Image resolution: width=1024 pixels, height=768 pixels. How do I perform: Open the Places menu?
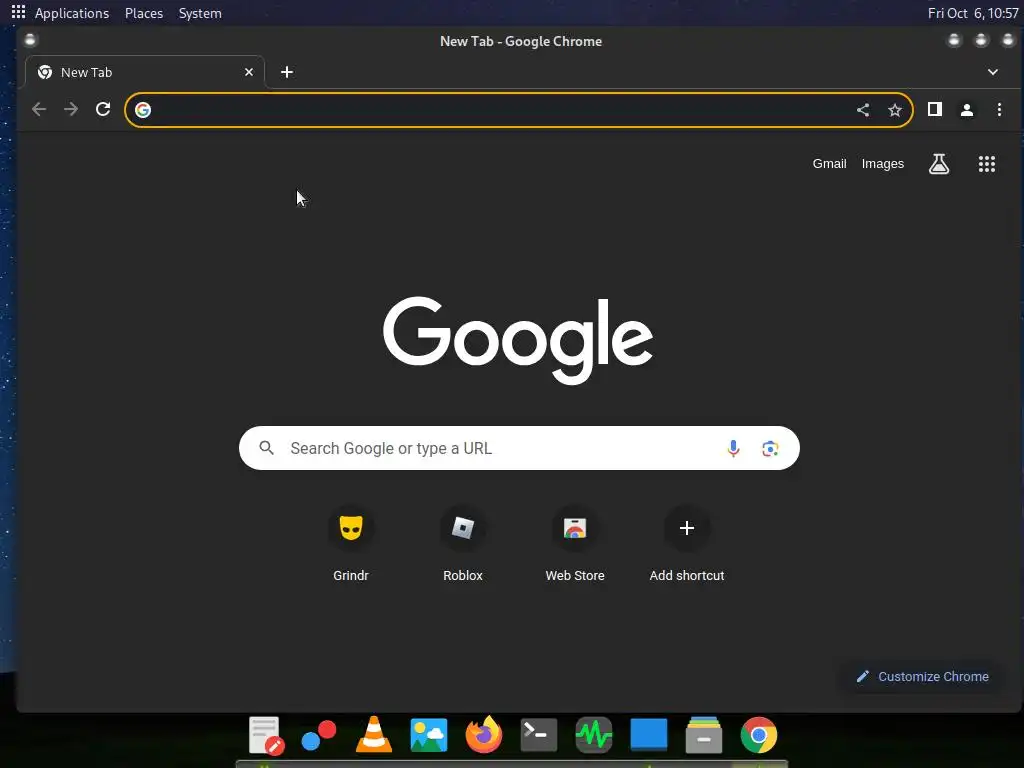(144, 13)
